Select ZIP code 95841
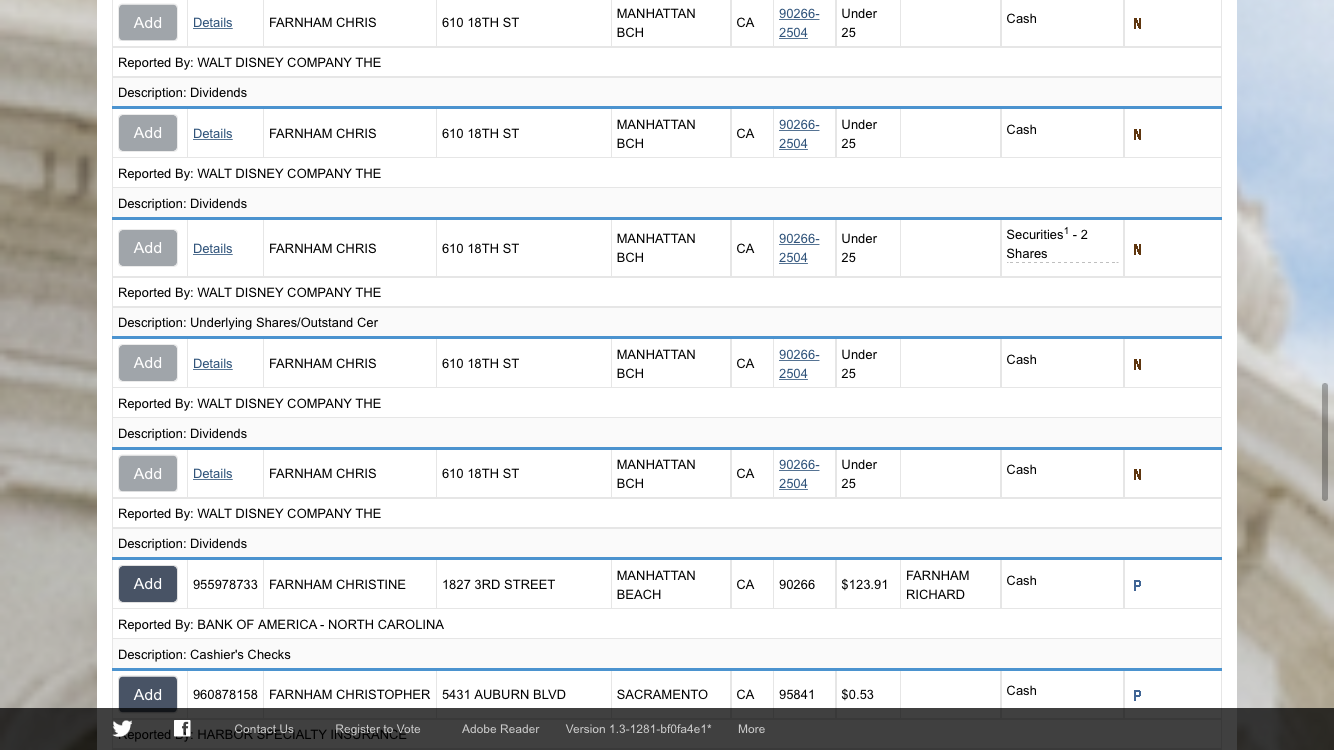 [x=797, y=694]
